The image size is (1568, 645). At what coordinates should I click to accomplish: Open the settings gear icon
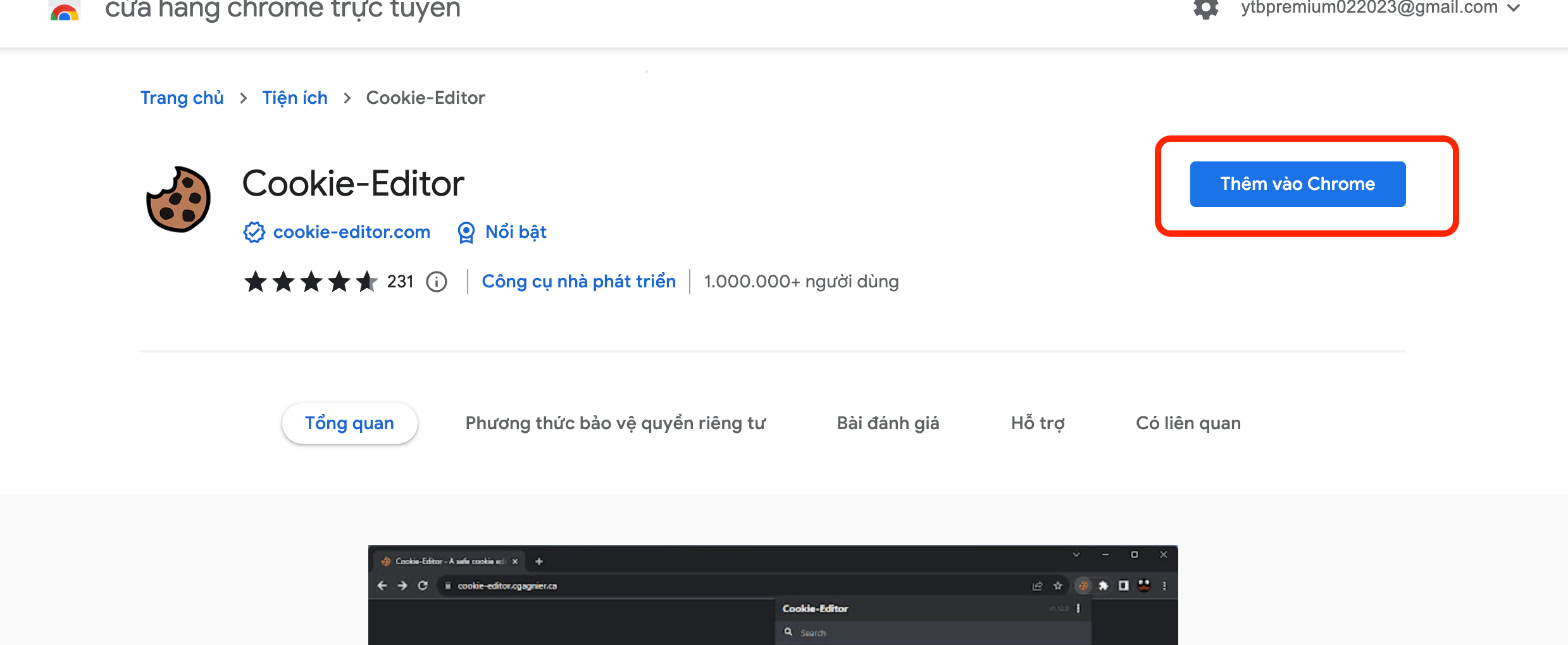(x=1205, y=9)
